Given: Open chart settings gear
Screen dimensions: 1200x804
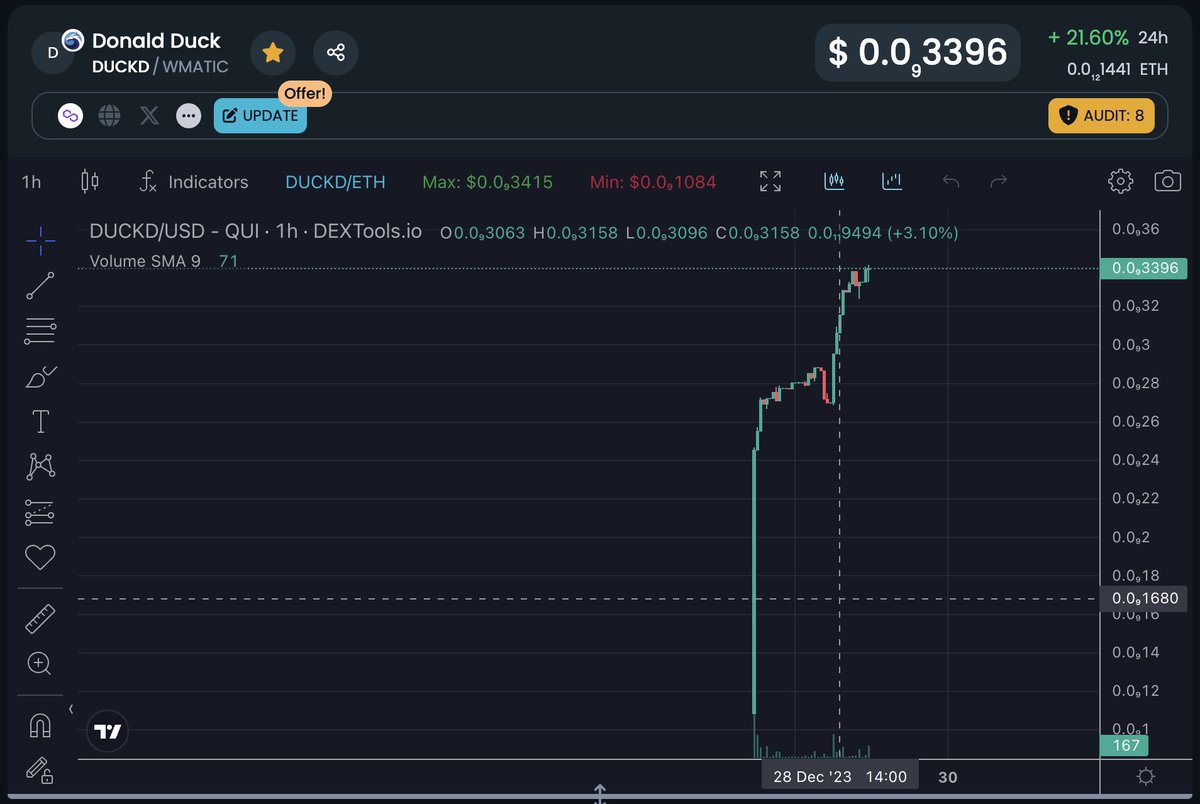Looking at the screenshot, I should pos(1120,181).
